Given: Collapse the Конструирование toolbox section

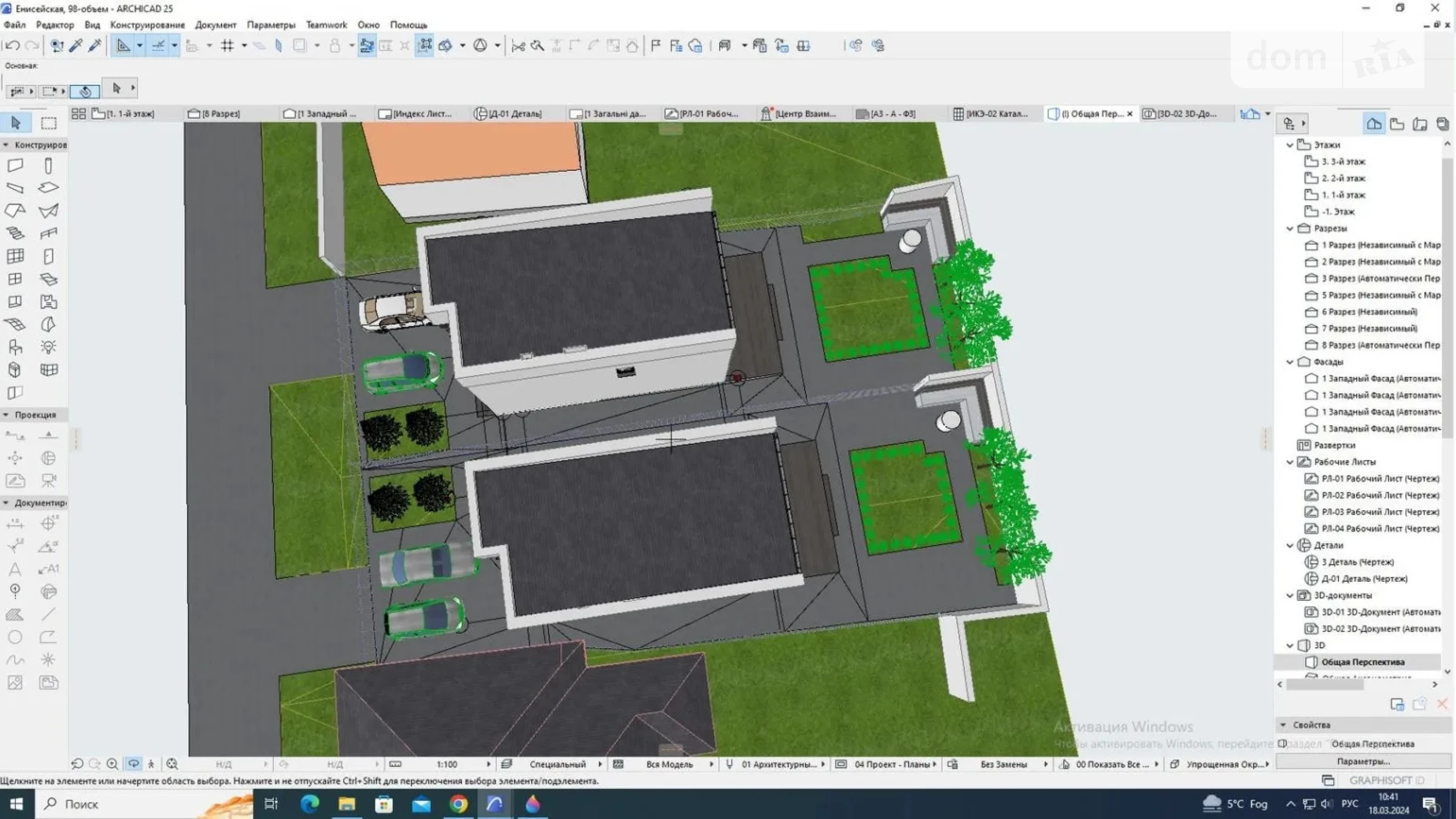Looking at the screenshot, I should 6,145.
